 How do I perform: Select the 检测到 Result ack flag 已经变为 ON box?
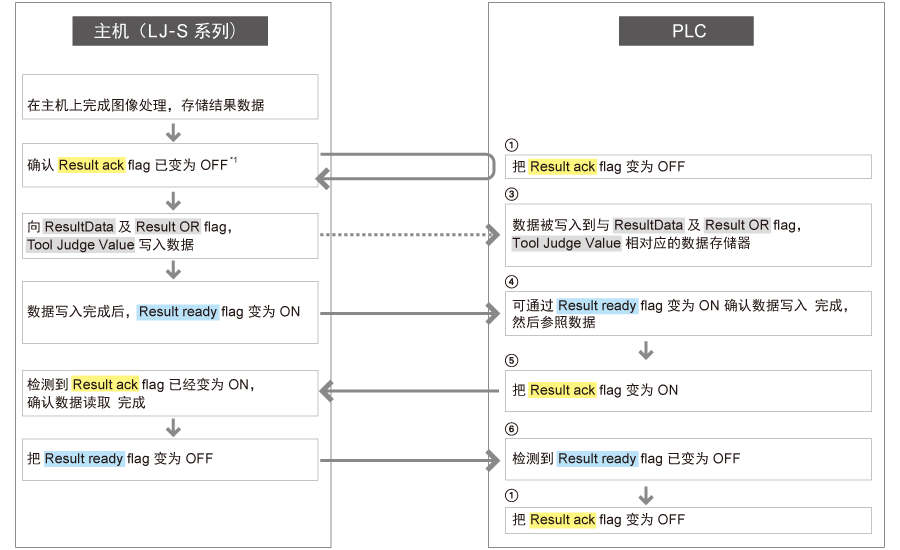170,393
